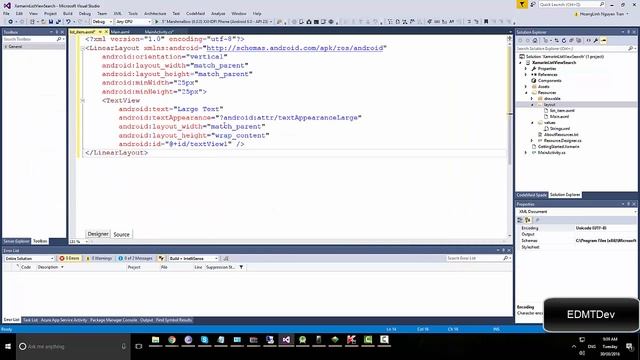Switch to the Package Manager Console tab
The image size is (640, 360).
coord(113,320)
